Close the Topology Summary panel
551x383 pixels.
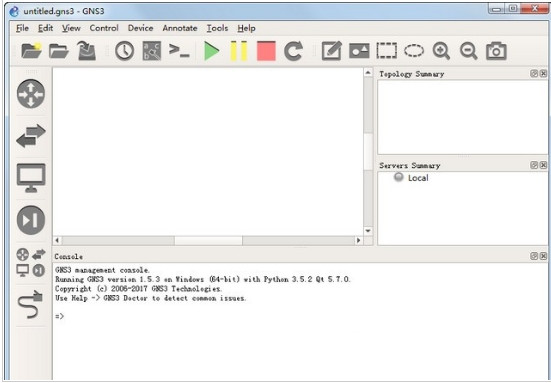pos(543,73)
